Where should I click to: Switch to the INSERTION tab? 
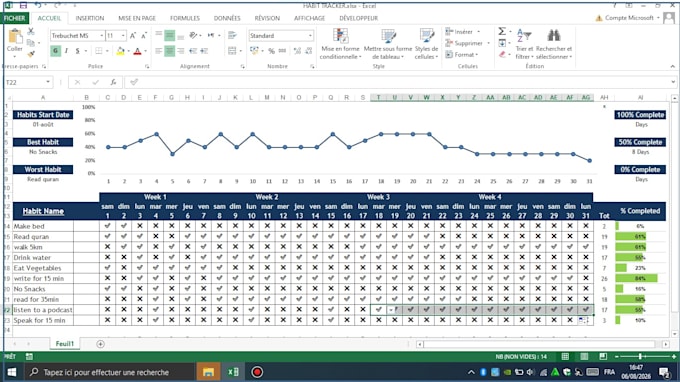point(90,18)
